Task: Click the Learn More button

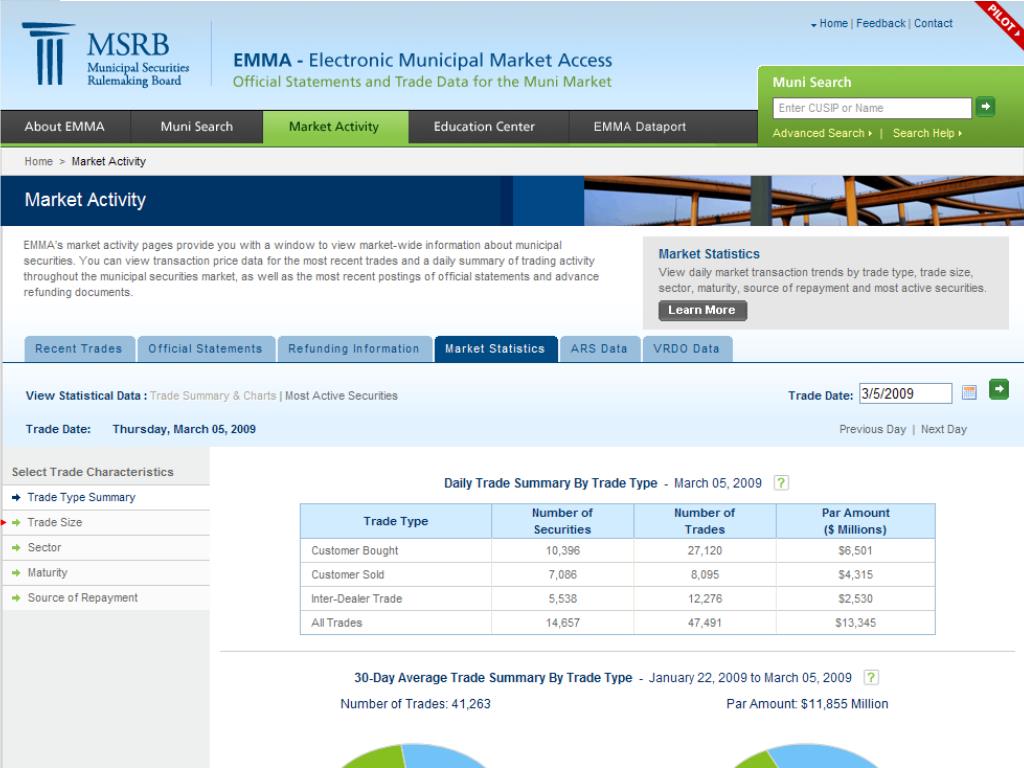Action: pyautogui.click(x=702, y=310)
